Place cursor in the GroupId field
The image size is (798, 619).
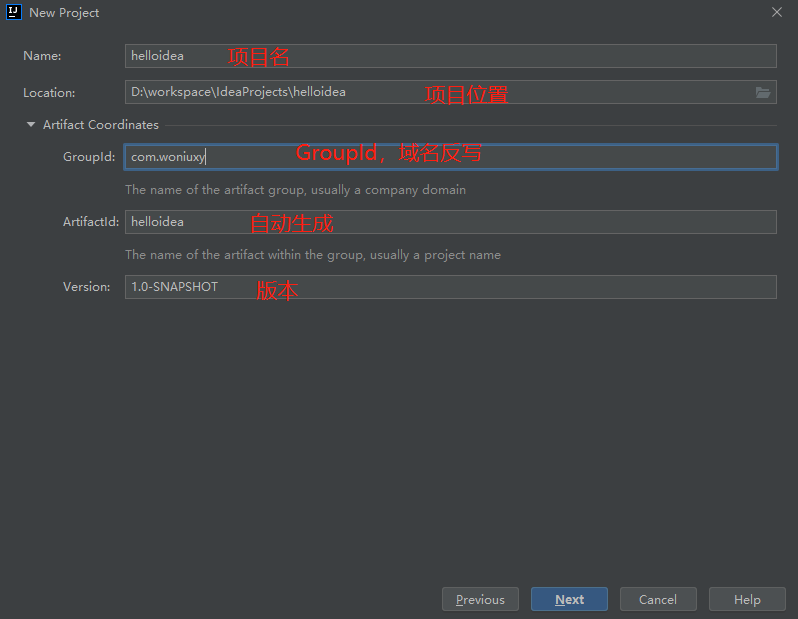(450, 157)
